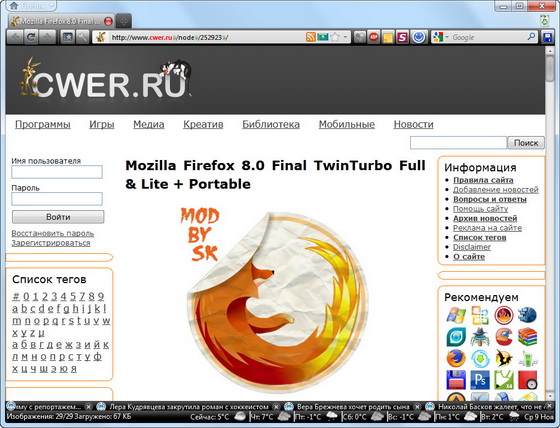Viewport: 560px width, 428px height.
Task: Click the flag icon in the address bar
Action: coord(322,37)
